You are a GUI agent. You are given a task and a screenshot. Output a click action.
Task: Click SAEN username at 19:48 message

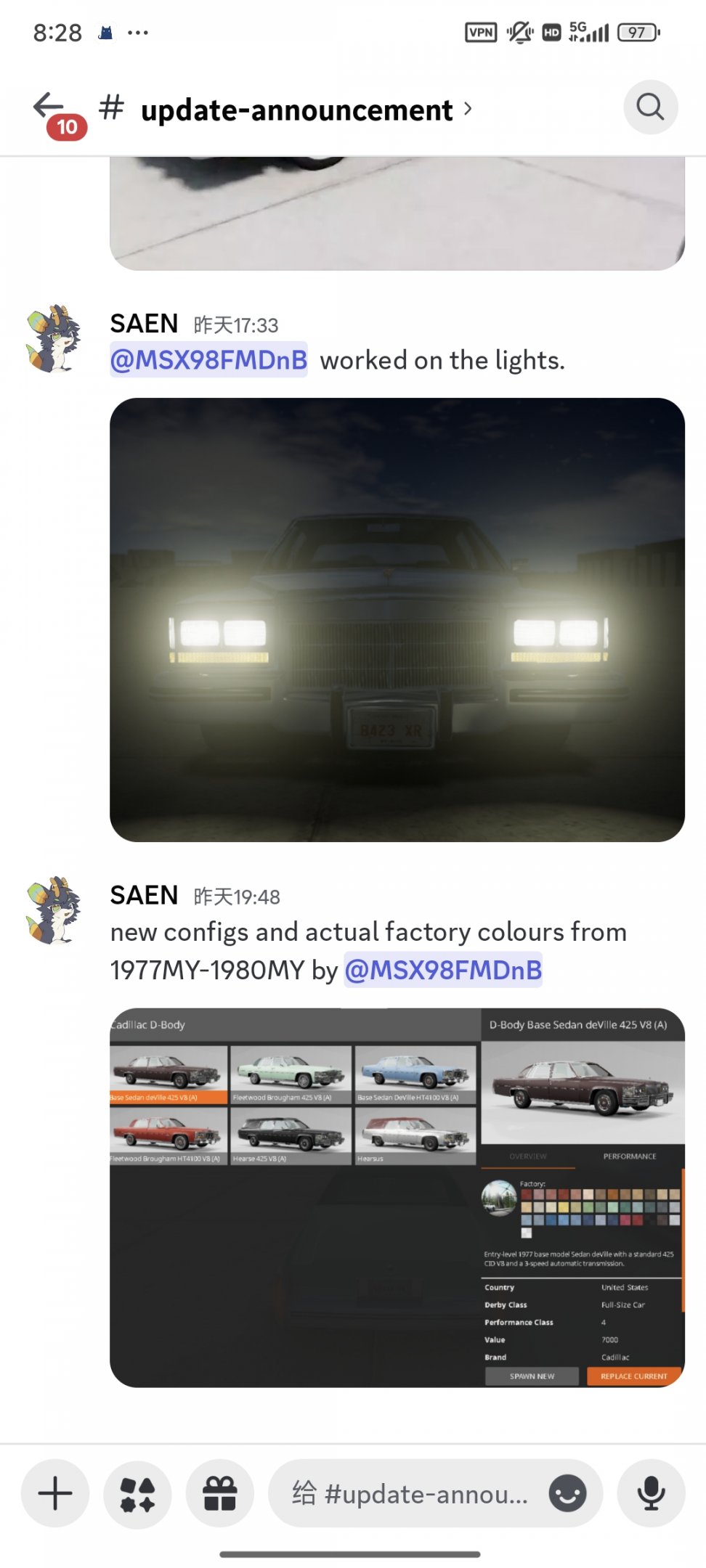(x=144, y=895)
